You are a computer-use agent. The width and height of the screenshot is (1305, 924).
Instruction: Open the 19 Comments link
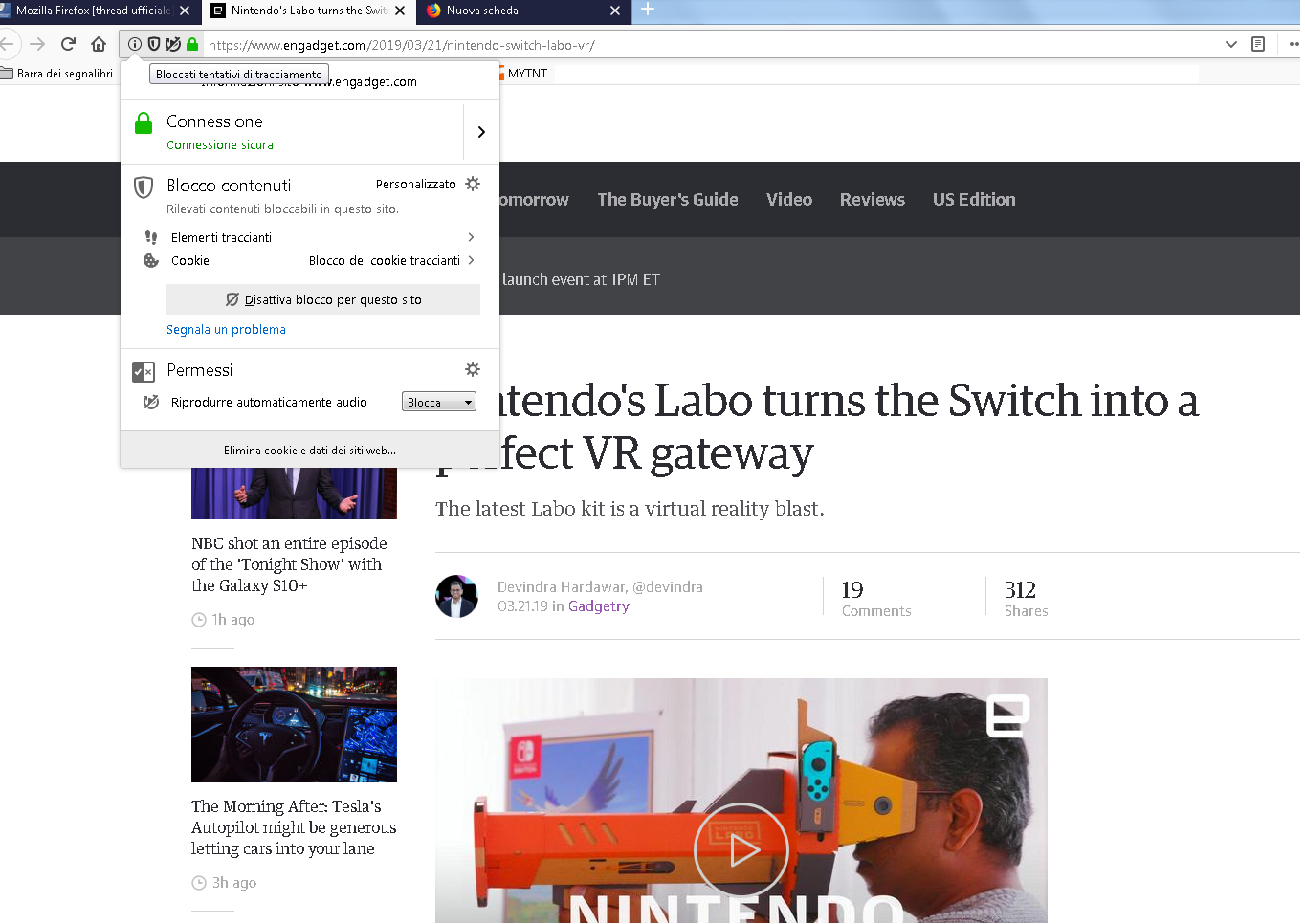click(876, 599)
